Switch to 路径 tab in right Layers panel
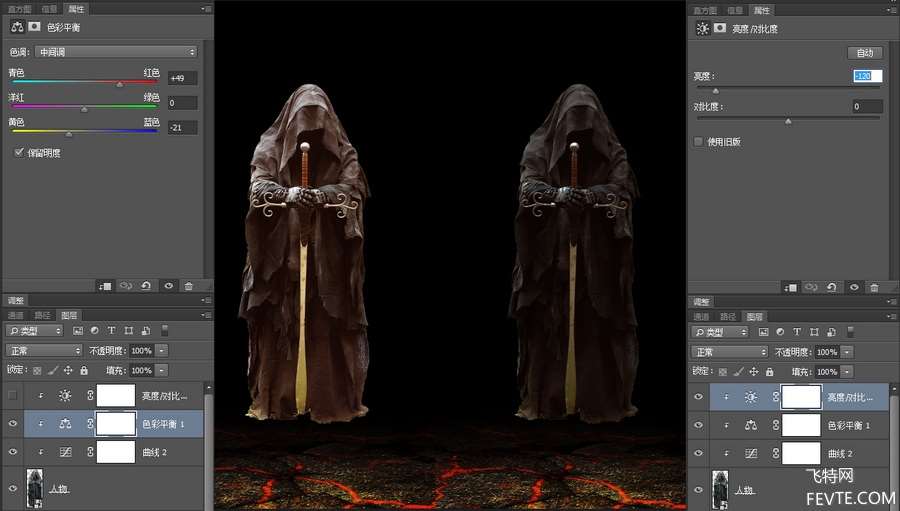This screenshot has height=511, width=900. click(728, 316)
